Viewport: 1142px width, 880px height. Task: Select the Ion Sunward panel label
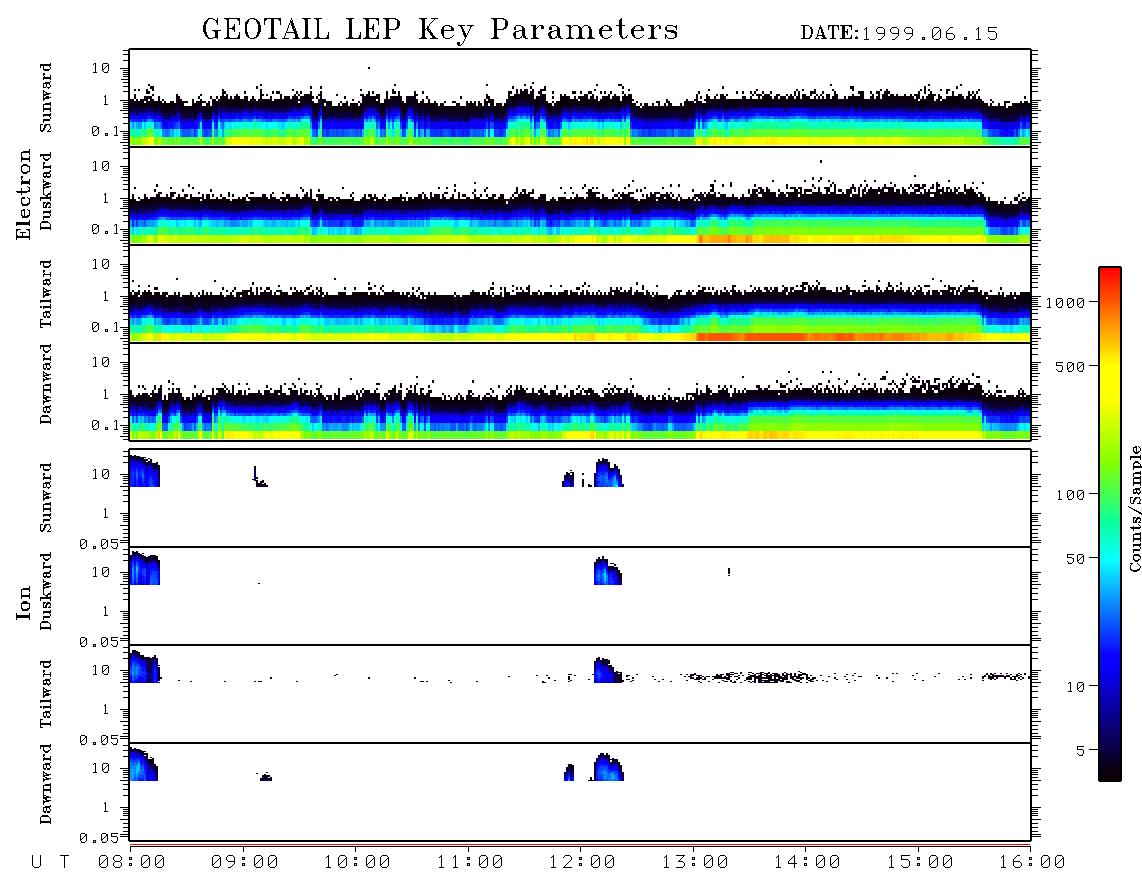46,498
